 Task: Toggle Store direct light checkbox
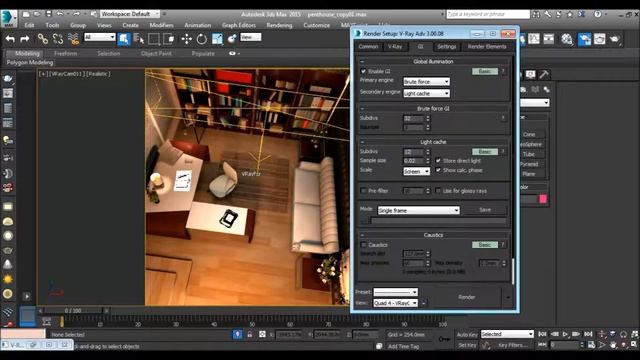438,160
